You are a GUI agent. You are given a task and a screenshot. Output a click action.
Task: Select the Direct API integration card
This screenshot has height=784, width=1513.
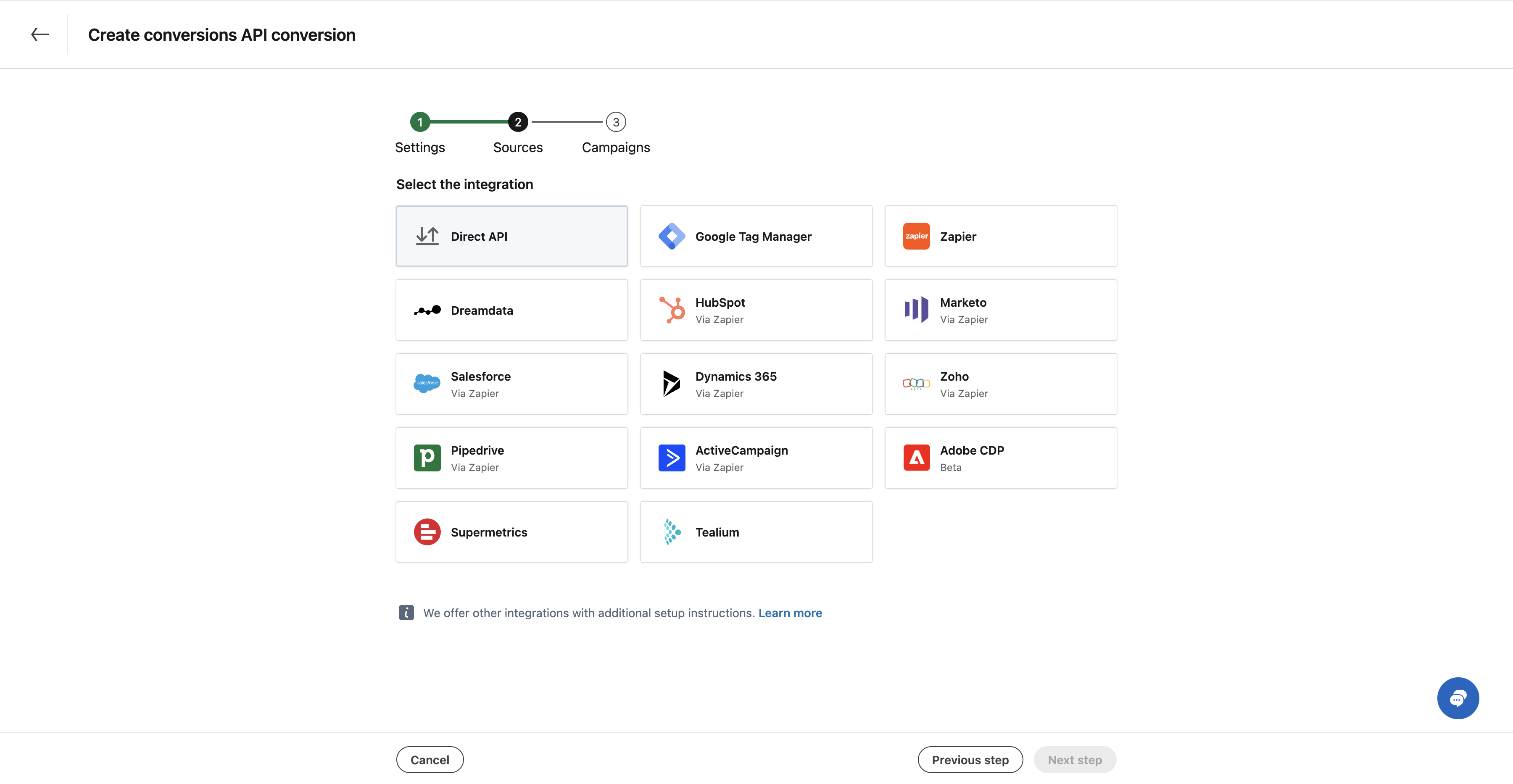tap(511, 236)
